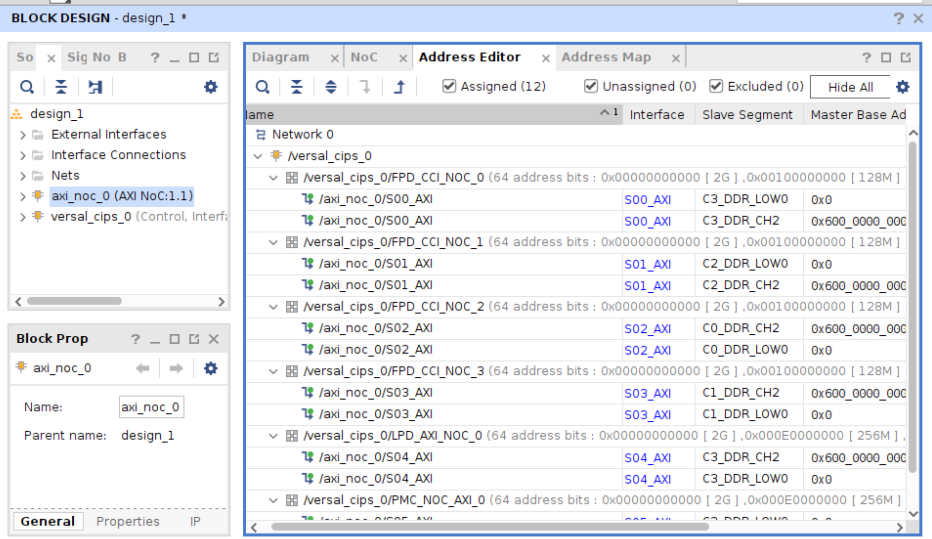Screen dimensions: 932x539
Task: Click the search icon in Address Editor toolbar
Action: pyautogui.click(x=263, y=87)
